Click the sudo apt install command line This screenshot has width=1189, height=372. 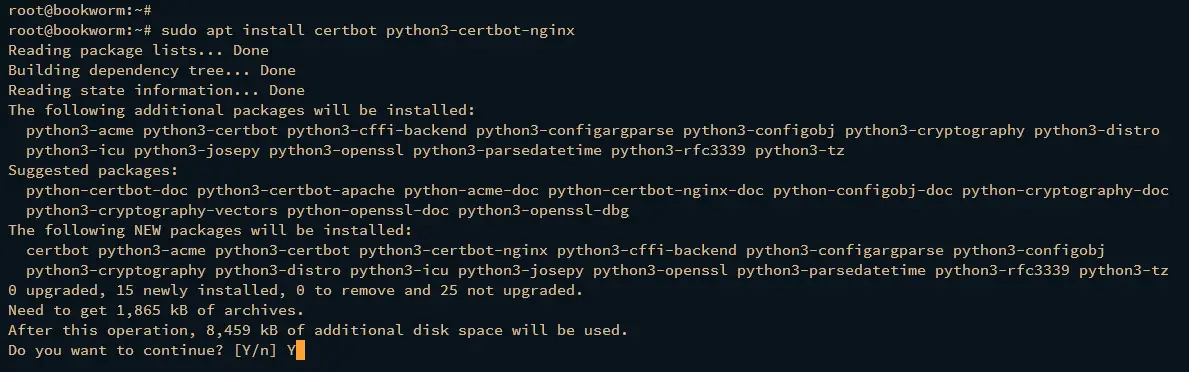294,31
